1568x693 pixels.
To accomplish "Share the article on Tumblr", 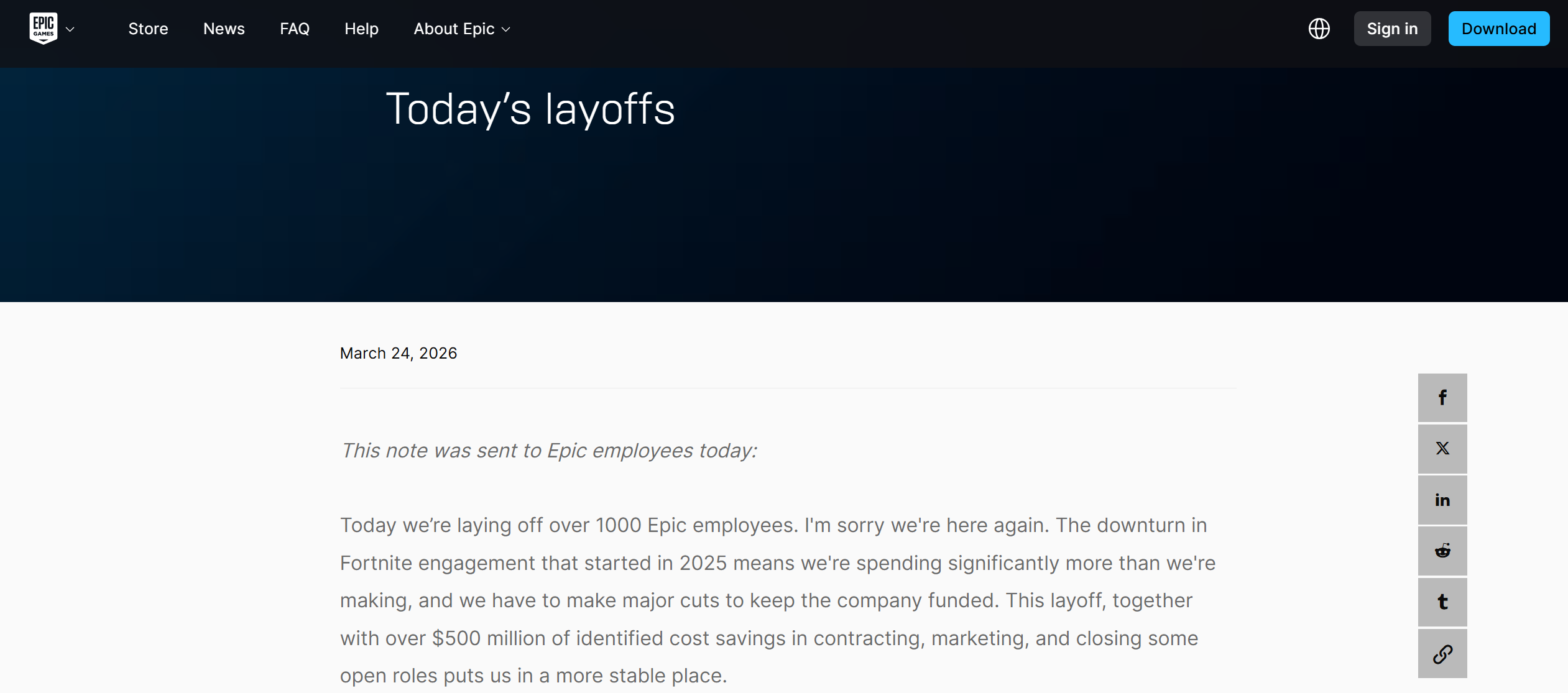I will 1442,602.
